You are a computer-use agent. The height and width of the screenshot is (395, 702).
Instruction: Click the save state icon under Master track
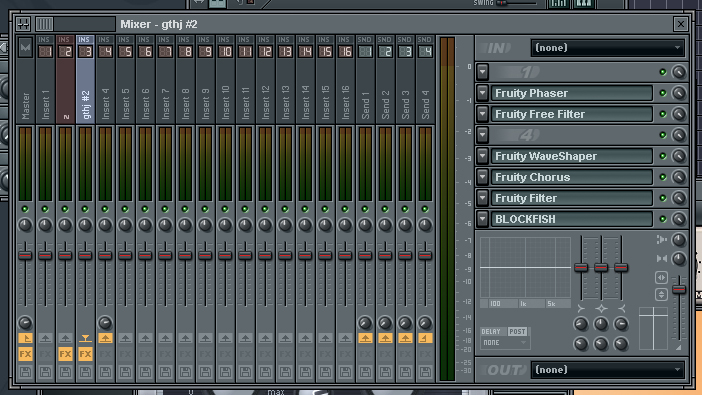(25, 371)
